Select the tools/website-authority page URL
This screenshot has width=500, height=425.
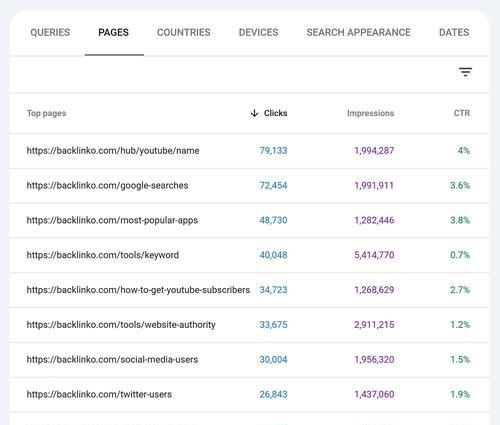121,325
